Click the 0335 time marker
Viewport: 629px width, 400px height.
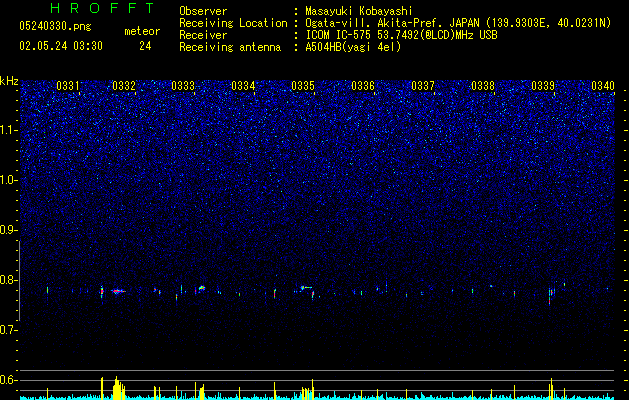coord(303,85)
